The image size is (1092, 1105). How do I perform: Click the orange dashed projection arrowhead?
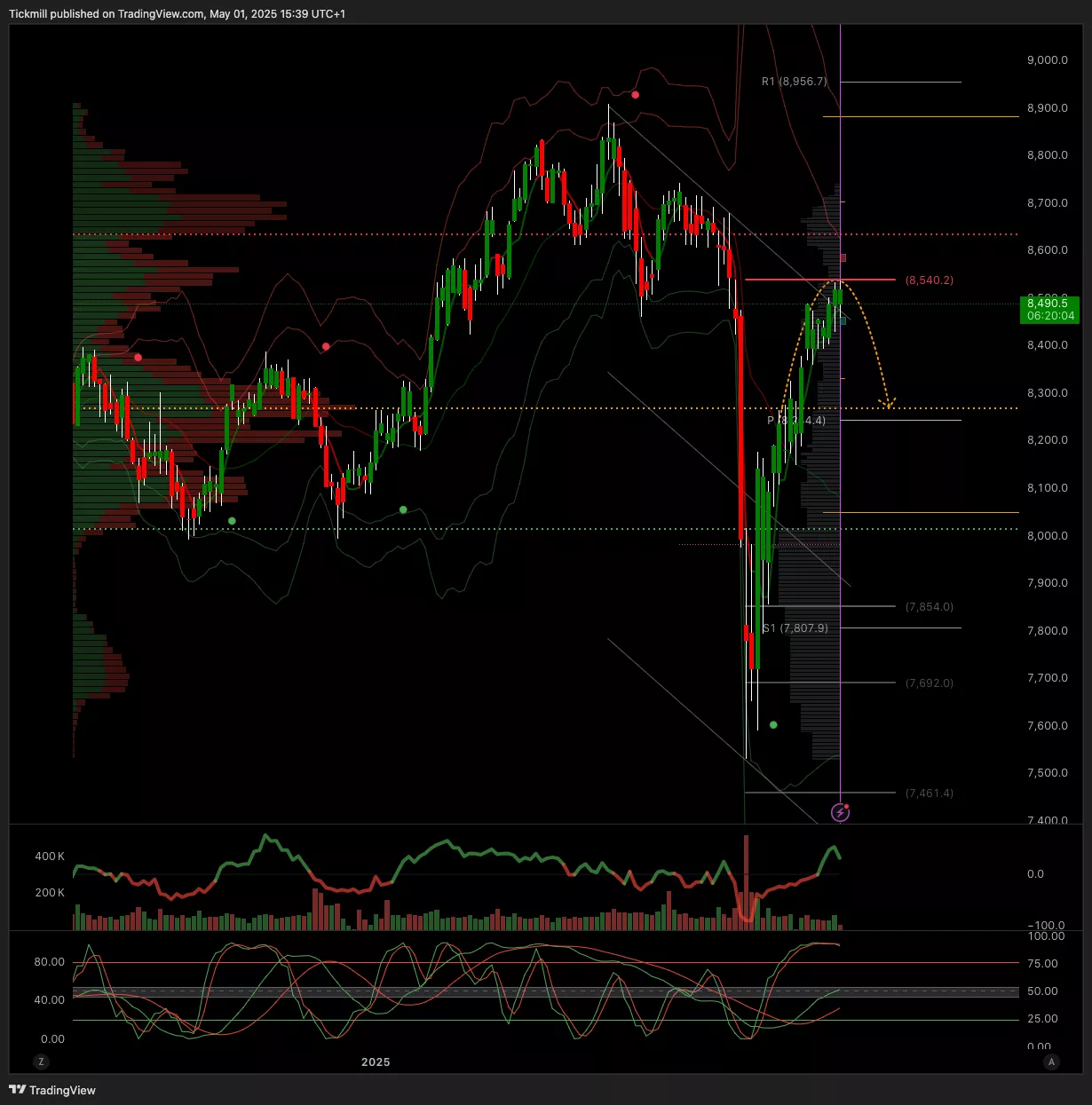pos(887,405)
